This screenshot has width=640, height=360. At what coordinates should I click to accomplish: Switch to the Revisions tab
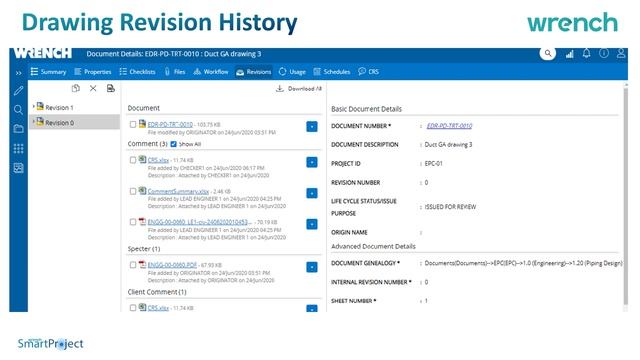(x=253, y=72)
